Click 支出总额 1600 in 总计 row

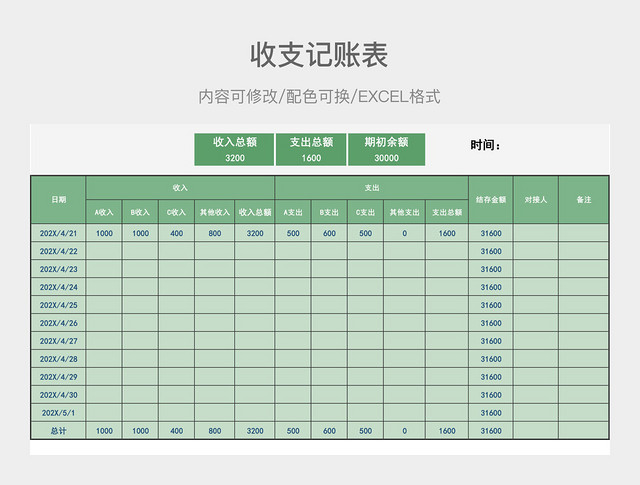tap(447, 431)
